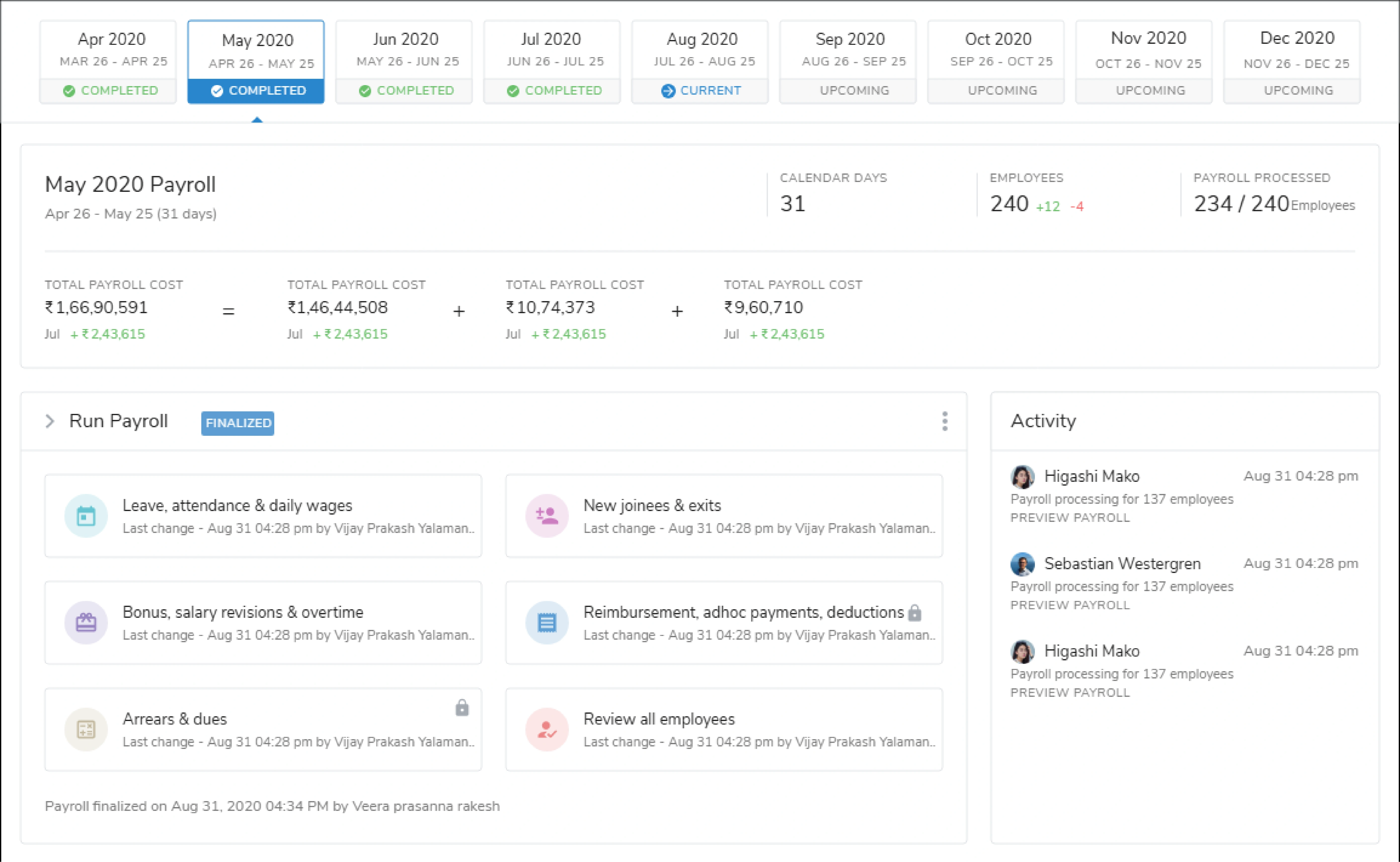Screen dimensions: 1400x862
Task: Click the first PREVIEW PAYROLL link by Higashi Mako
Action: click(1070, 518)
